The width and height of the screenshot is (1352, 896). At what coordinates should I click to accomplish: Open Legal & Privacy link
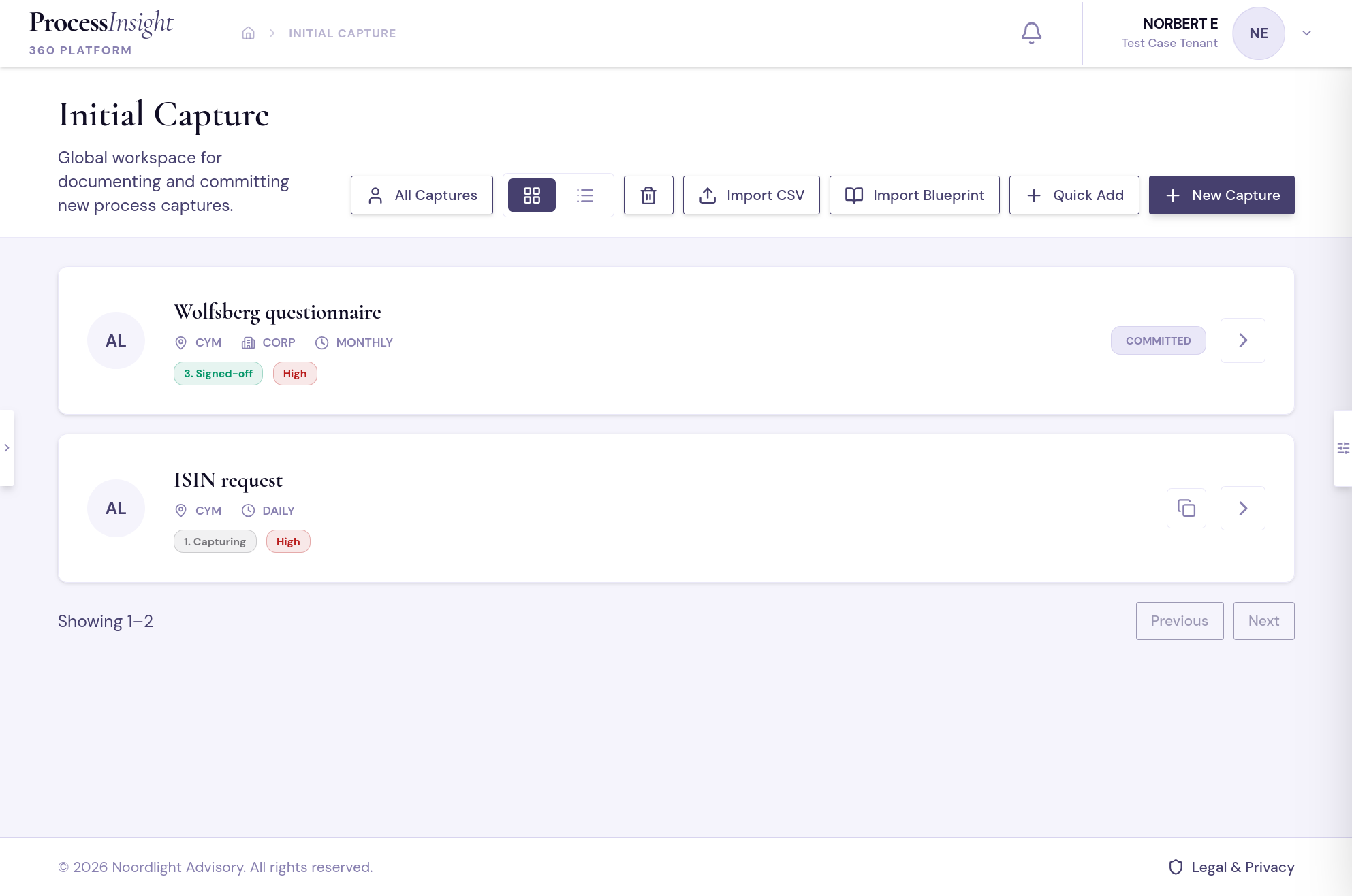pyautogui.click(x=1231, y=867)
